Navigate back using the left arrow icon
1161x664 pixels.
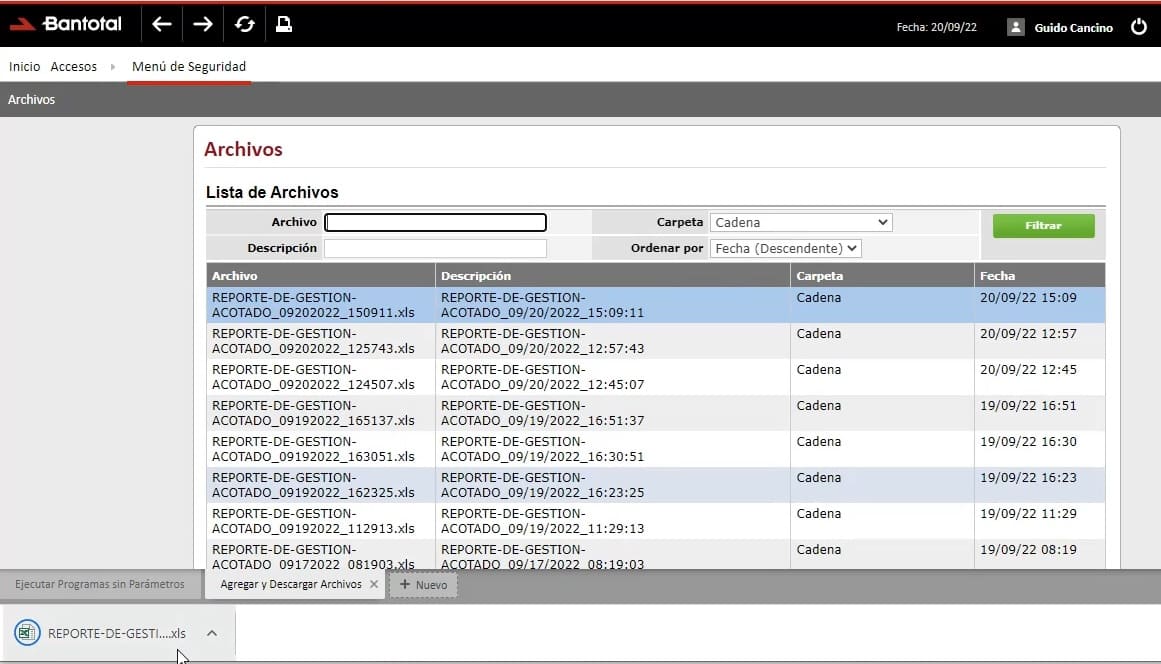pos(161,24)
